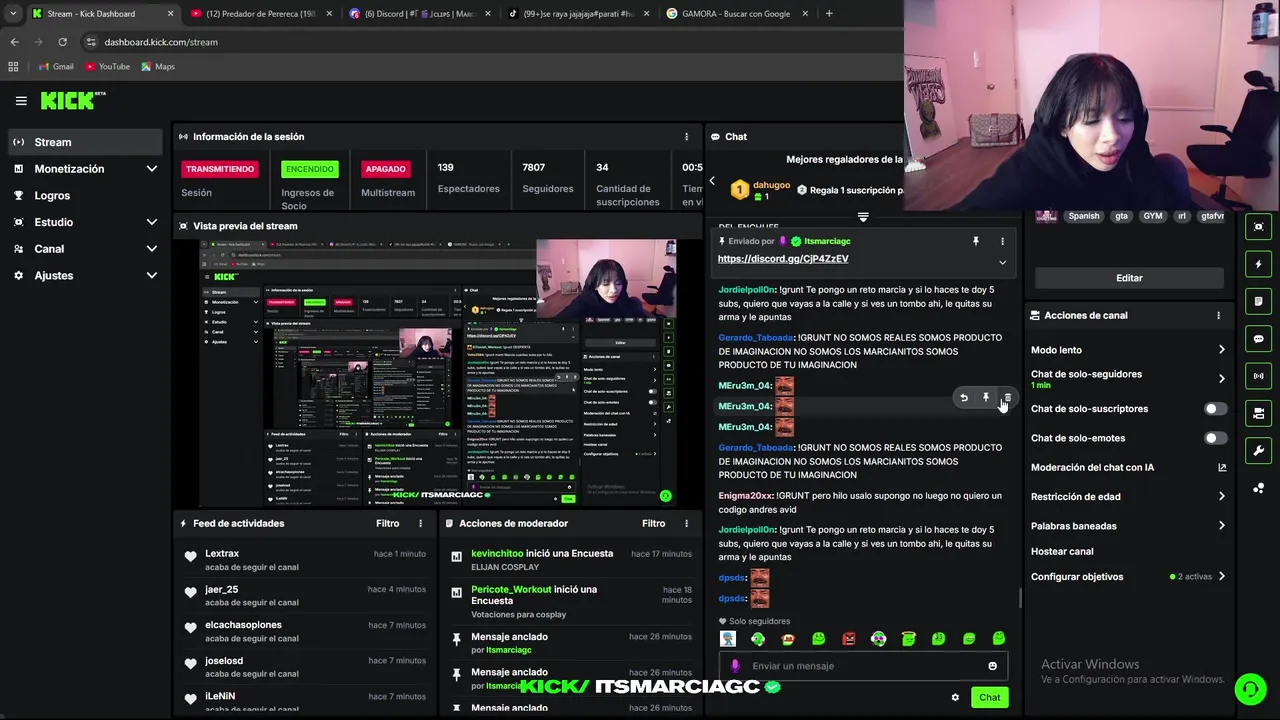This screenshot has width=1280, height=720.
Task: Click the chat scrollbar handle
Action: (x=1020, y=598)
